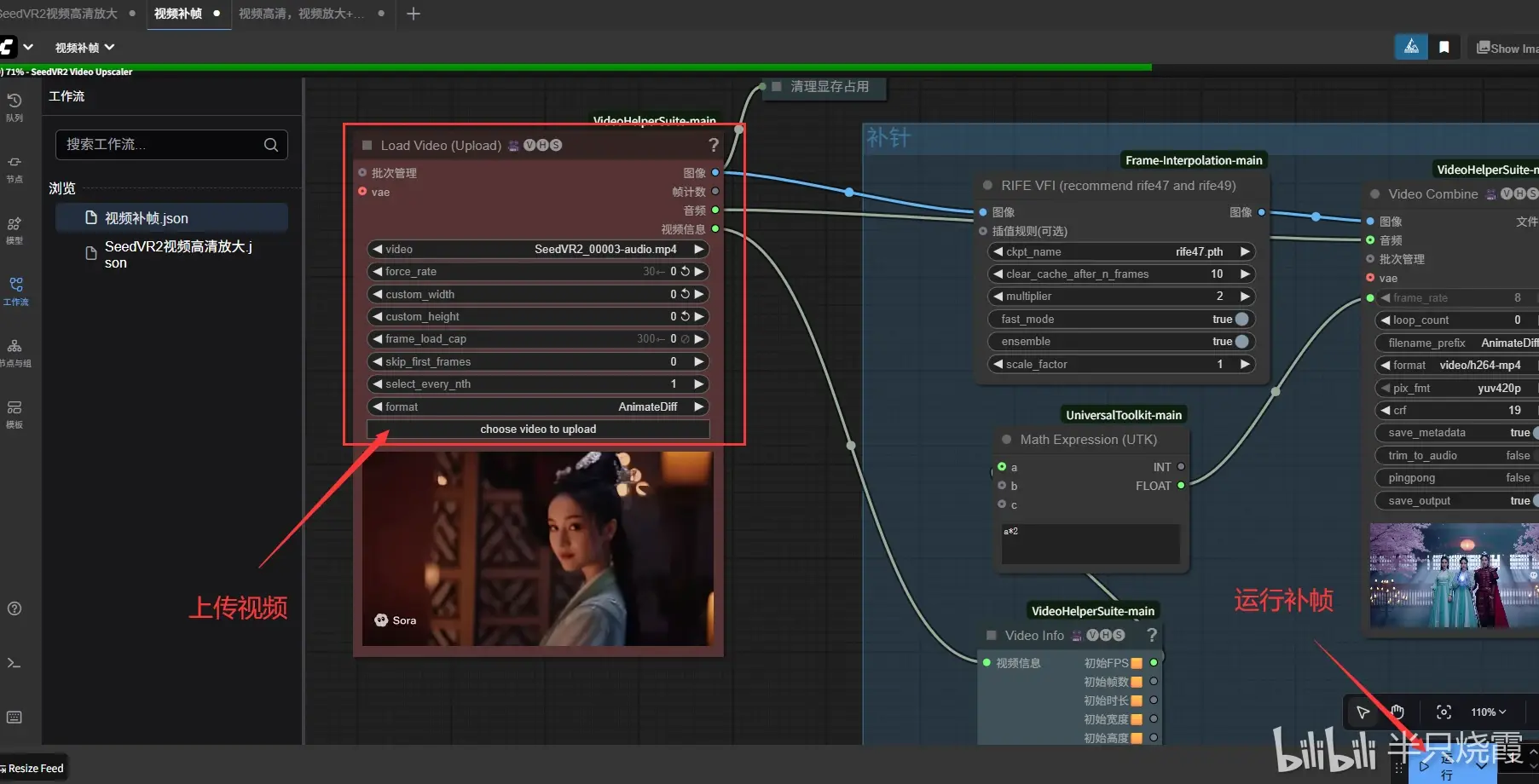1539x784 pixels.
Task: Collapse the Math Expression (UTK) node via its dot
Action: tap(1006, 440)
